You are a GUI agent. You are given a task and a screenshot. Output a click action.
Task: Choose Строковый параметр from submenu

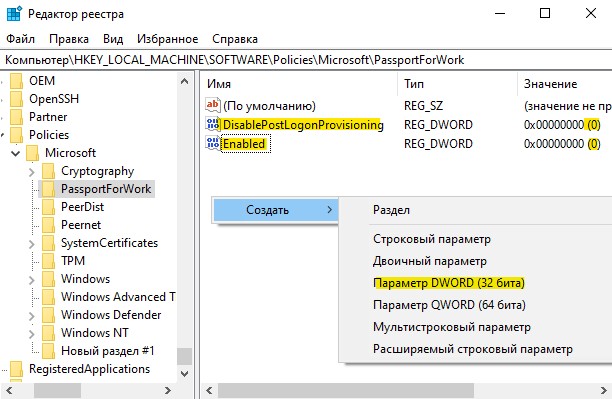[x=432, y=239]
